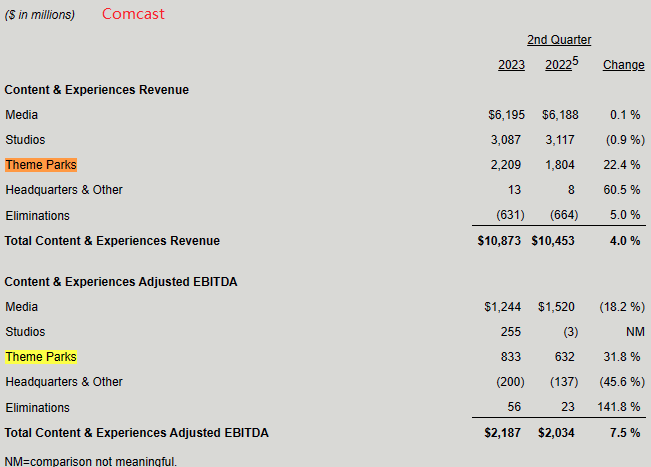Screen dimensions: 651x467
Task: Select Theme Parks revenue value 1,804
Action: click(560, 165)
